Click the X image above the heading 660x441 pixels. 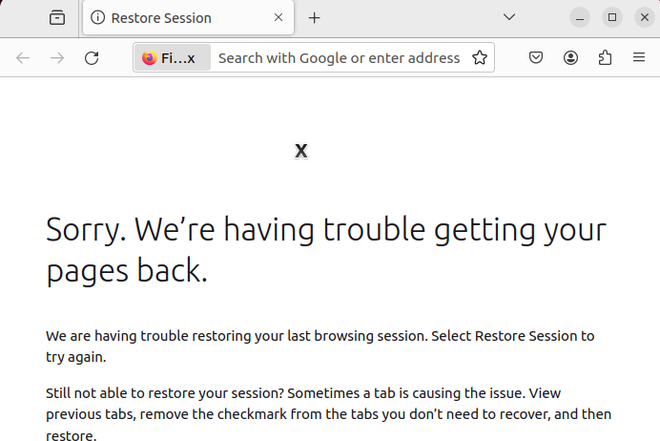point(301,151)
